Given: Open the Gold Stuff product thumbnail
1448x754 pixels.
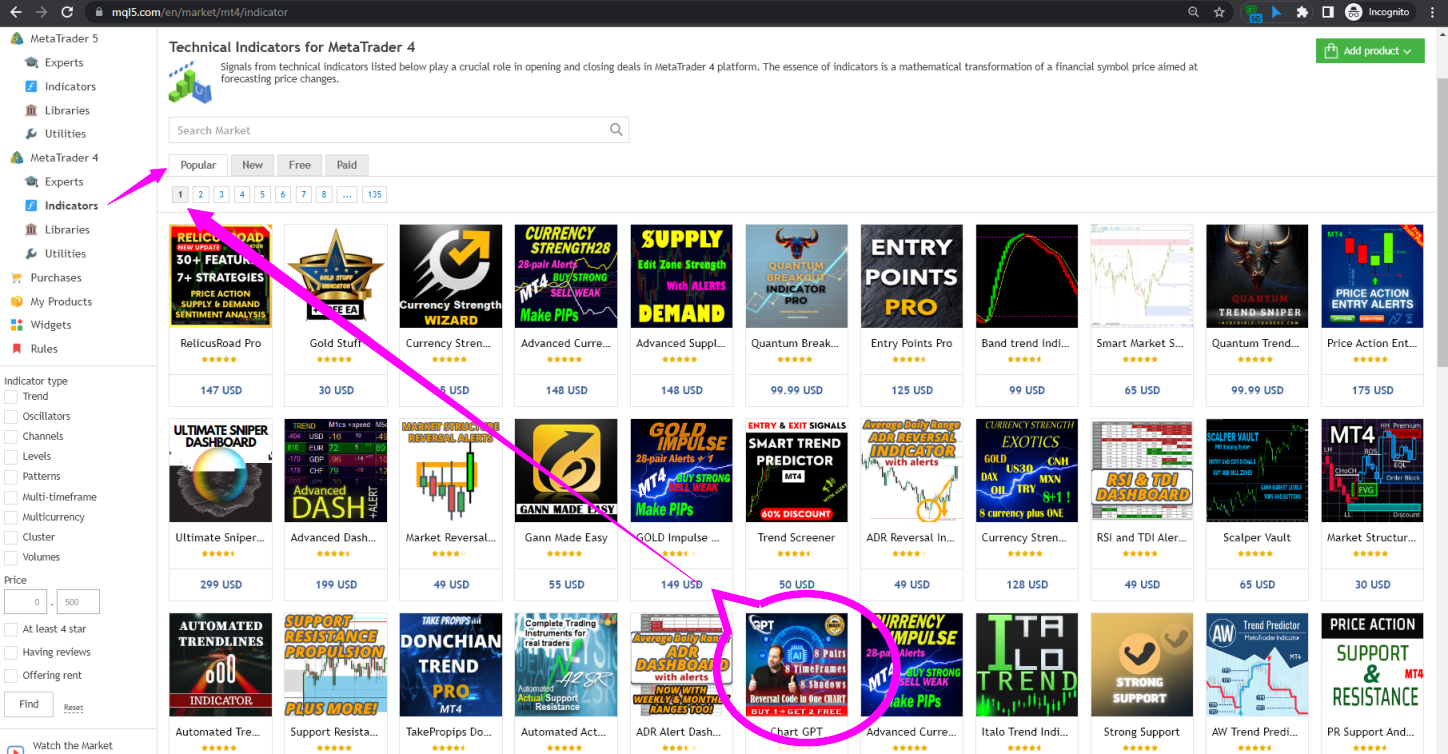Looking at the screenshot, I should click(336, 276).
